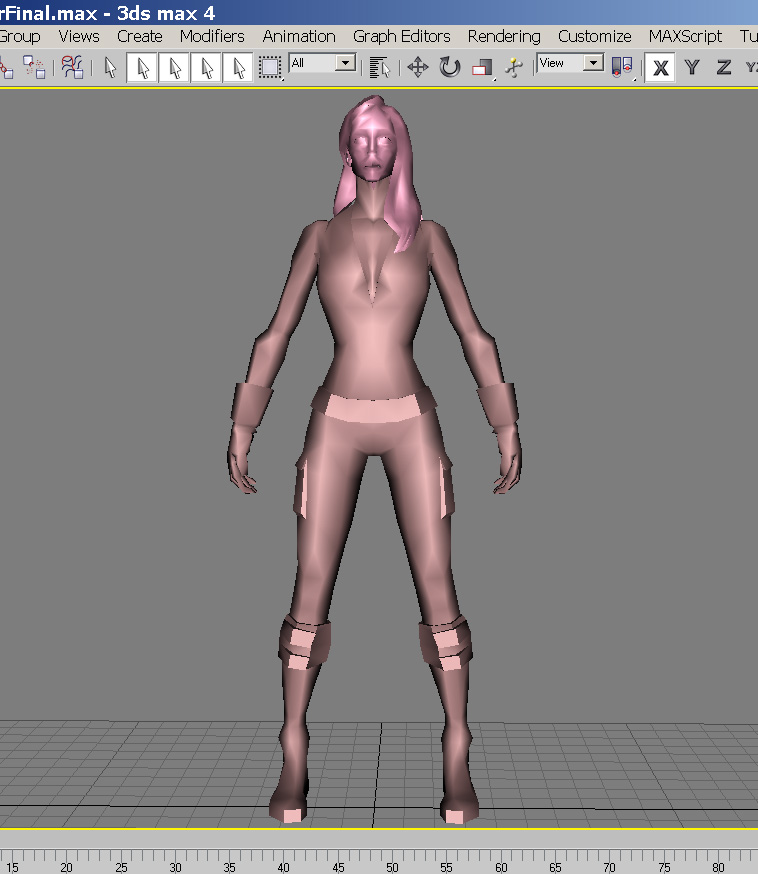Toggle the Z axis constraint
The width and height of the screenshot is (758, 874).
click(723, 68)
